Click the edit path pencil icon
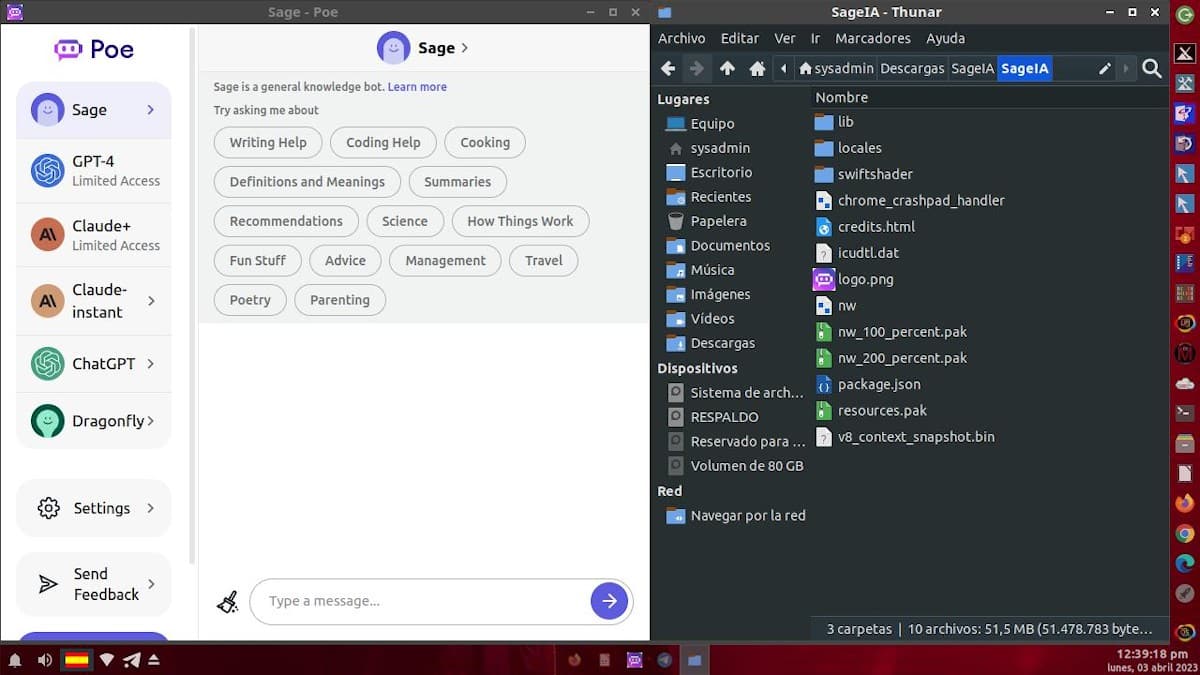The height and width of the screenshot is (675, 1200). click(1105, 69)
